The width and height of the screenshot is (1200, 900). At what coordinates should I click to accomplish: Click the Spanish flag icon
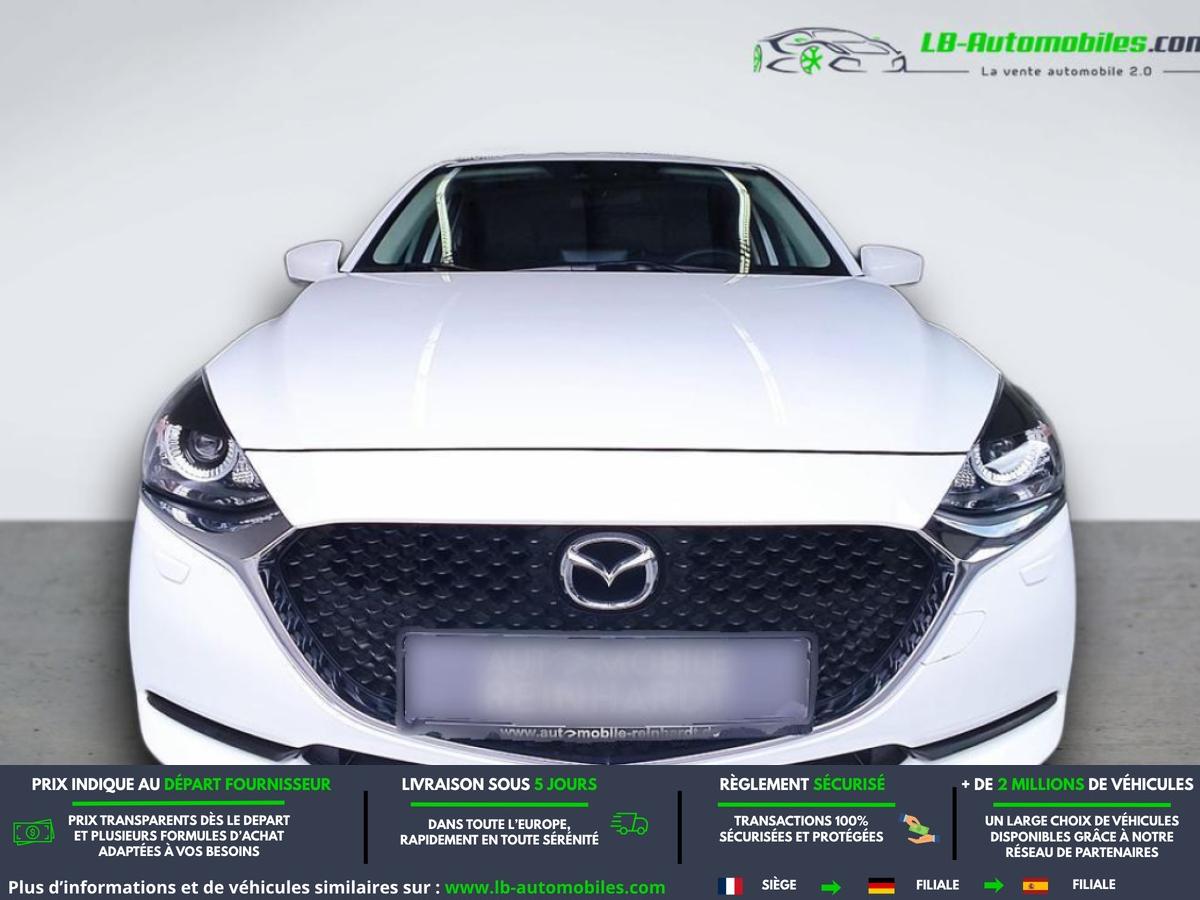click(1035, 885)
